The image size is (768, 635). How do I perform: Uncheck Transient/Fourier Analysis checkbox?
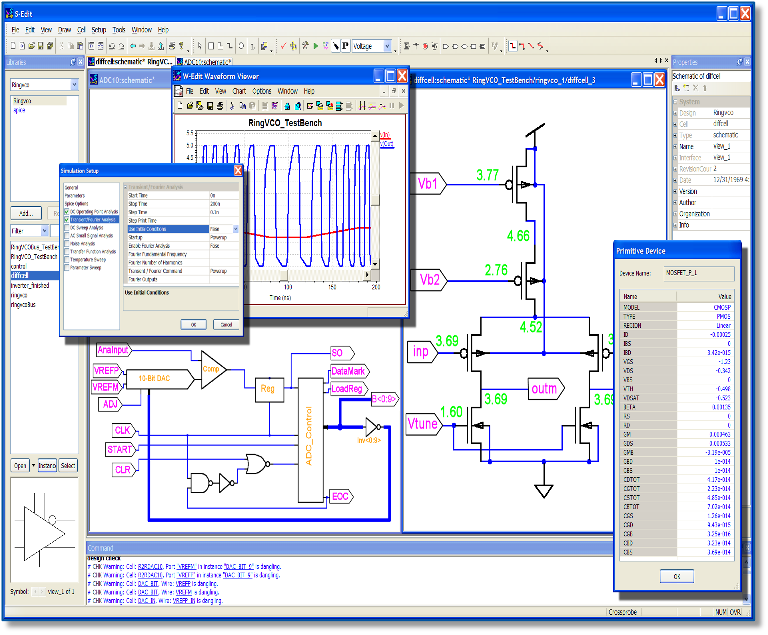coord(67,220)
